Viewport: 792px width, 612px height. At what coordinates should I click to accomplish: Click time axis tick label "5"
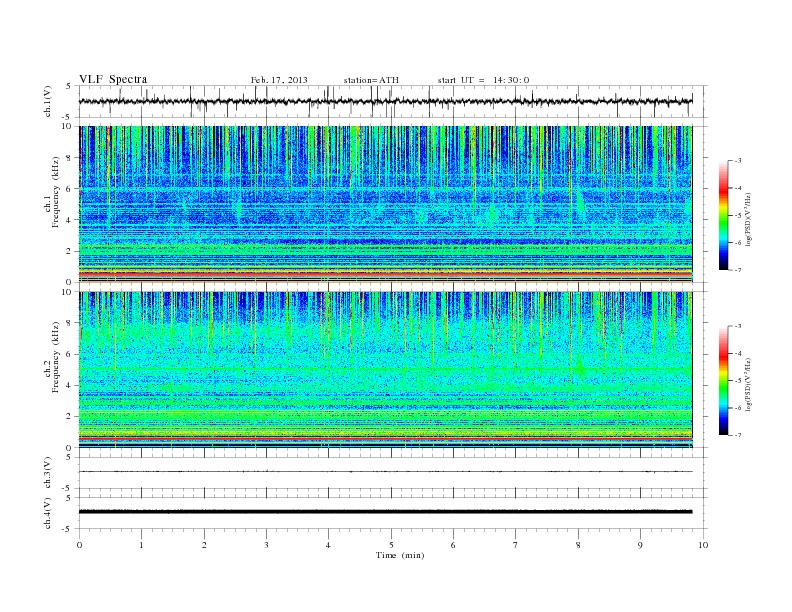tap(391, 545)
